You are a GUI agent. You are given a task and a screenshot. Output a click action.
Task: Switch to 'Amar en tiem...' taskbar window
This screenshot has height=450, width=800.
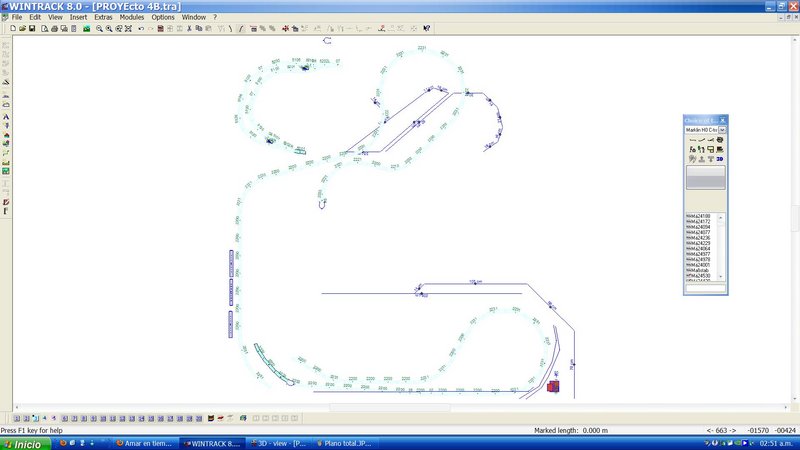[x=144, y=443]
